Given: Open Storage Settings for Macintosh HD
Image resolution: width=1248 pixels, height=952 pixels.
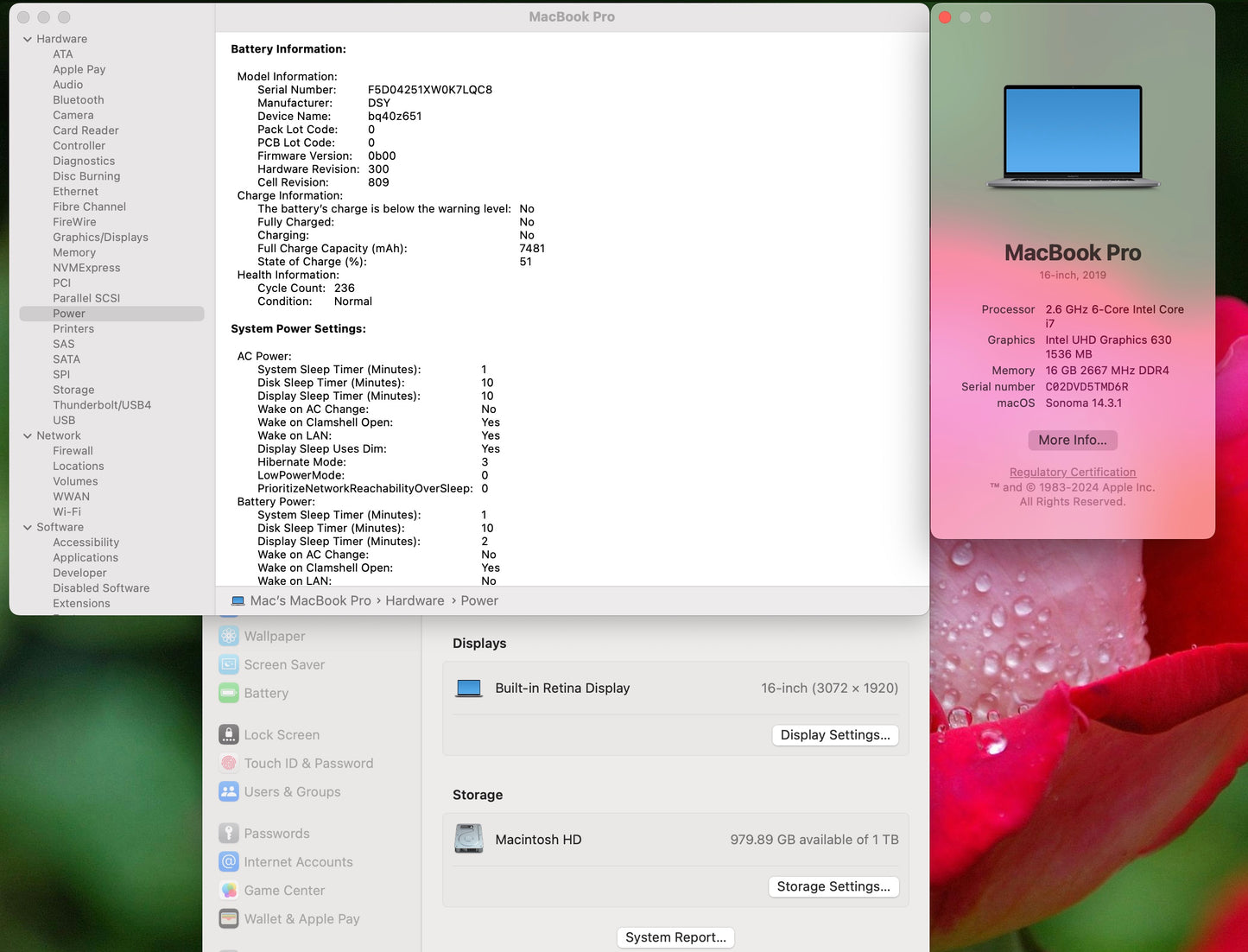Looking at the screenshot, I should pyautogui.click(x=833, y=886).
